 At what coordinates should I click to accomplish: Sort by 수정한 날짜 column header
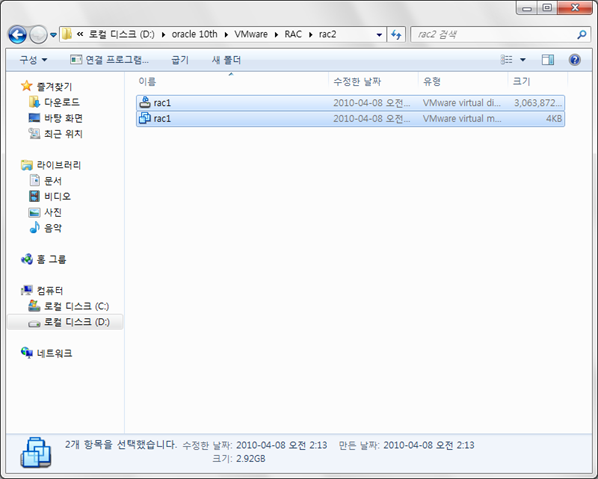[373, 81]
